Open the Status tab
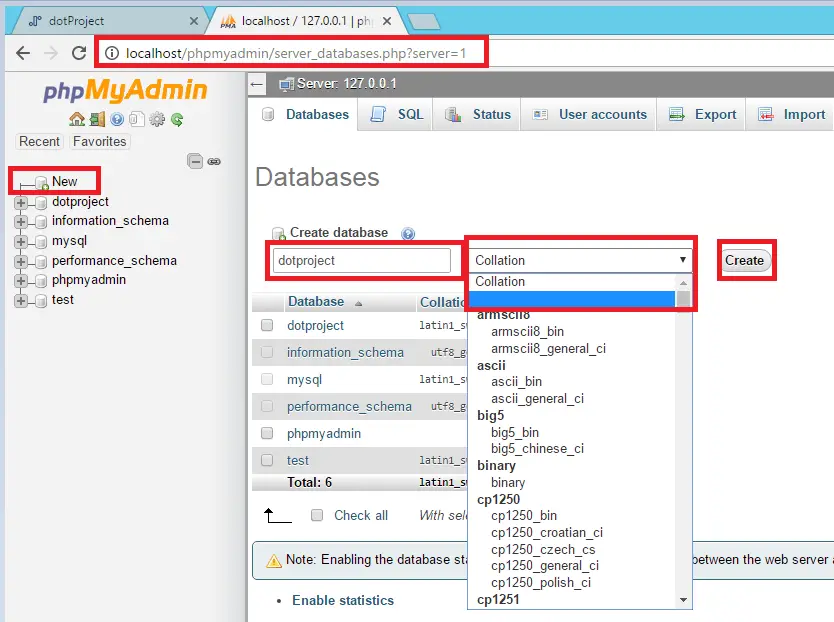This screenshot has width=834, height=622. [477, 114]
